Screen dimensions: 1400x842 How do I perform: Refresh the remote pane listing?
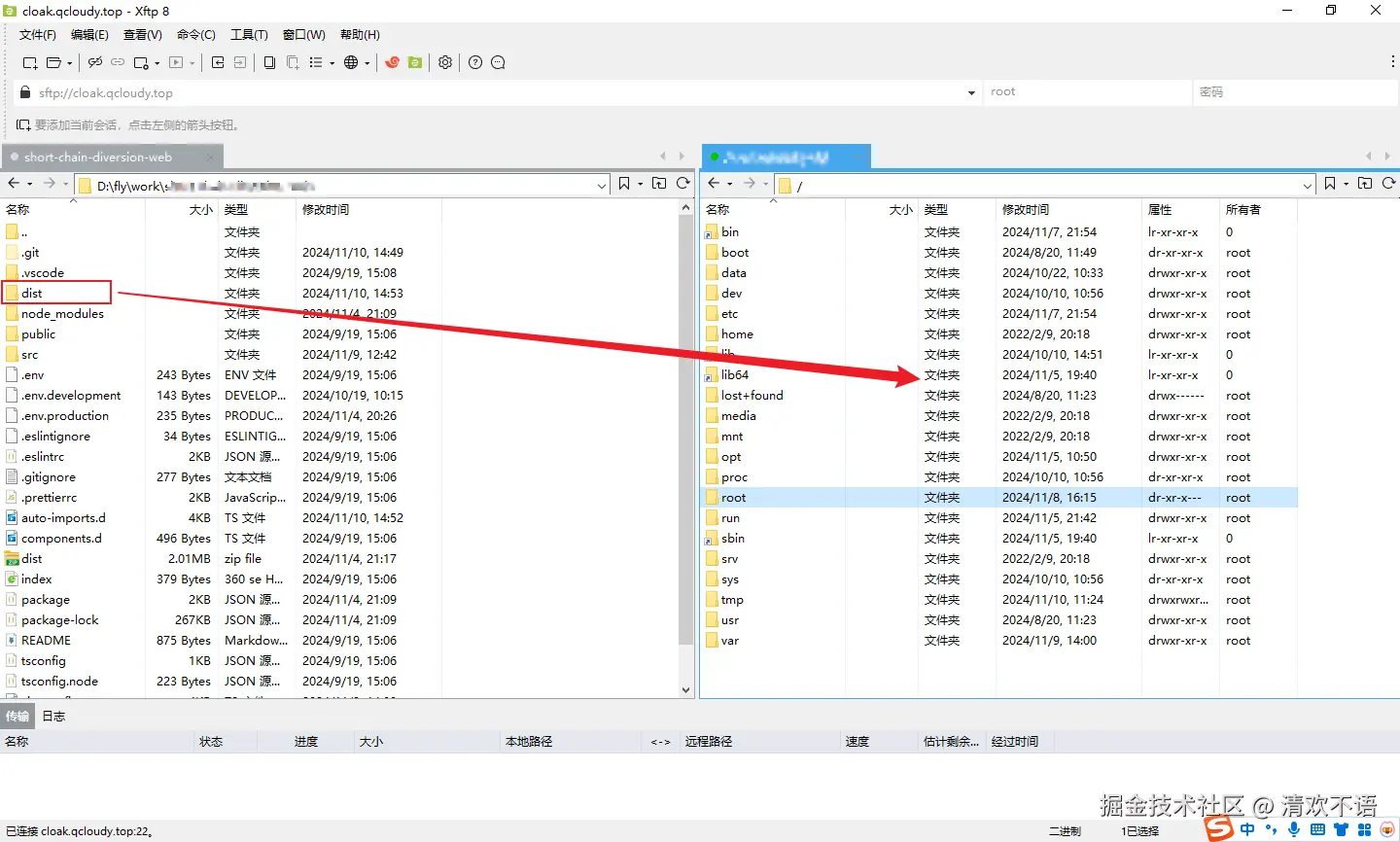[x=1389, y=183]
